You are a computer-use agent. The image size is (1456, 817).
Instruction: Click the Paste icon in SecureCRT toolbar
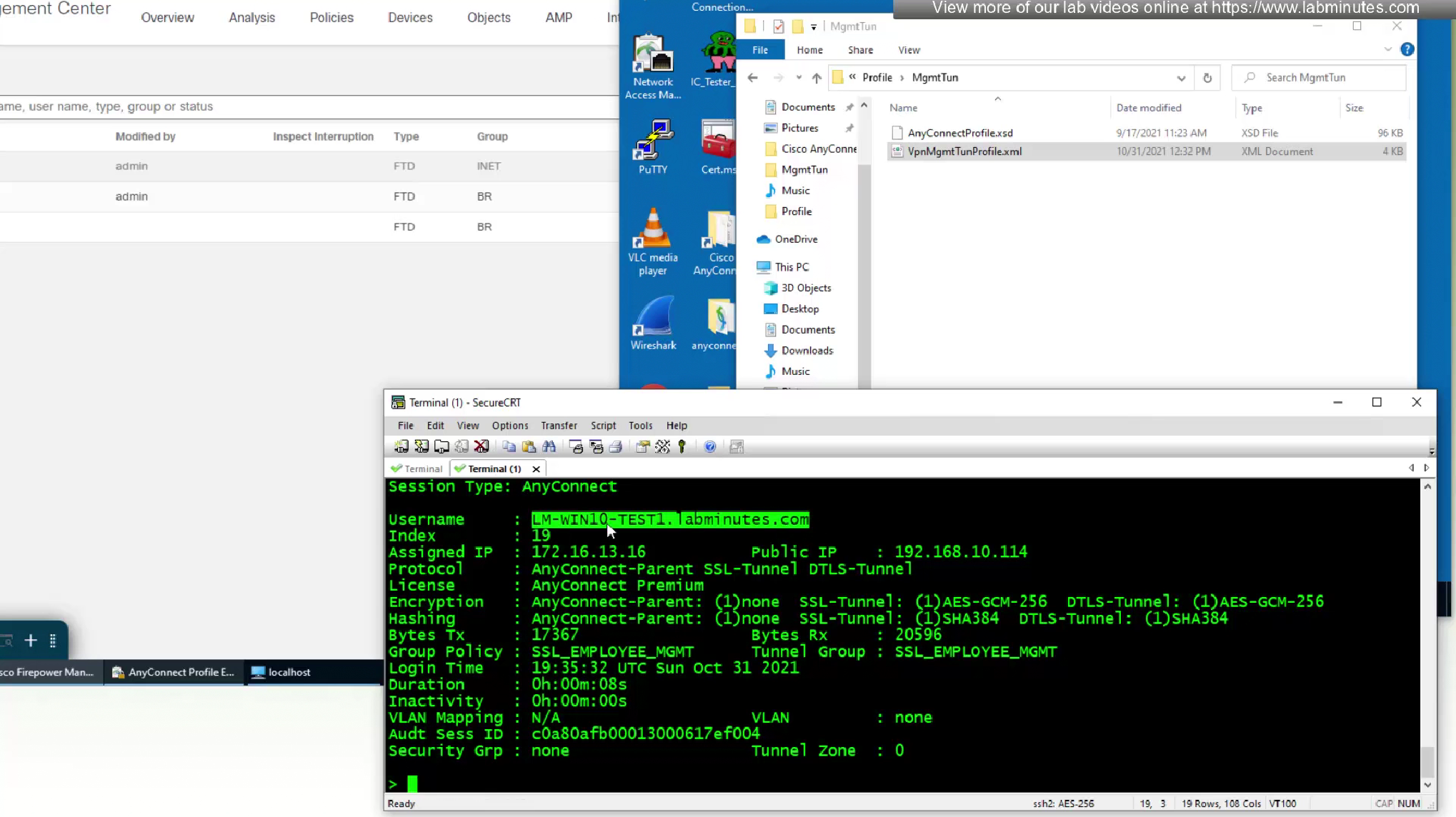(529, 447)
